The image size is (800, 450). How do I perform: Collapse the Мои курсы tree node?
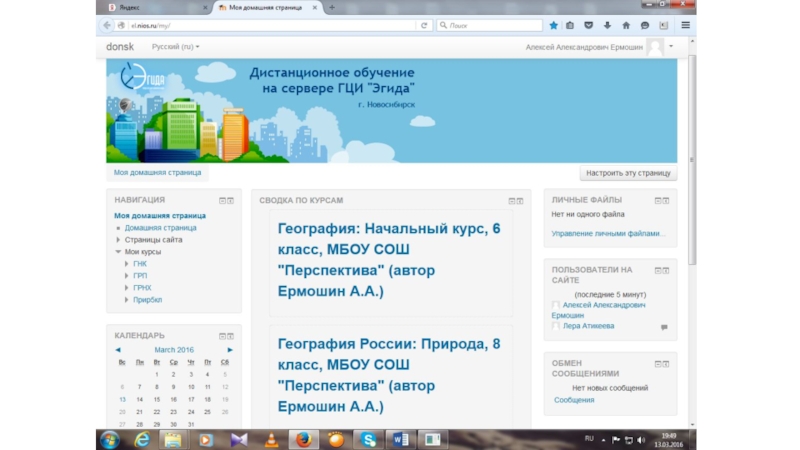(118, 252)
